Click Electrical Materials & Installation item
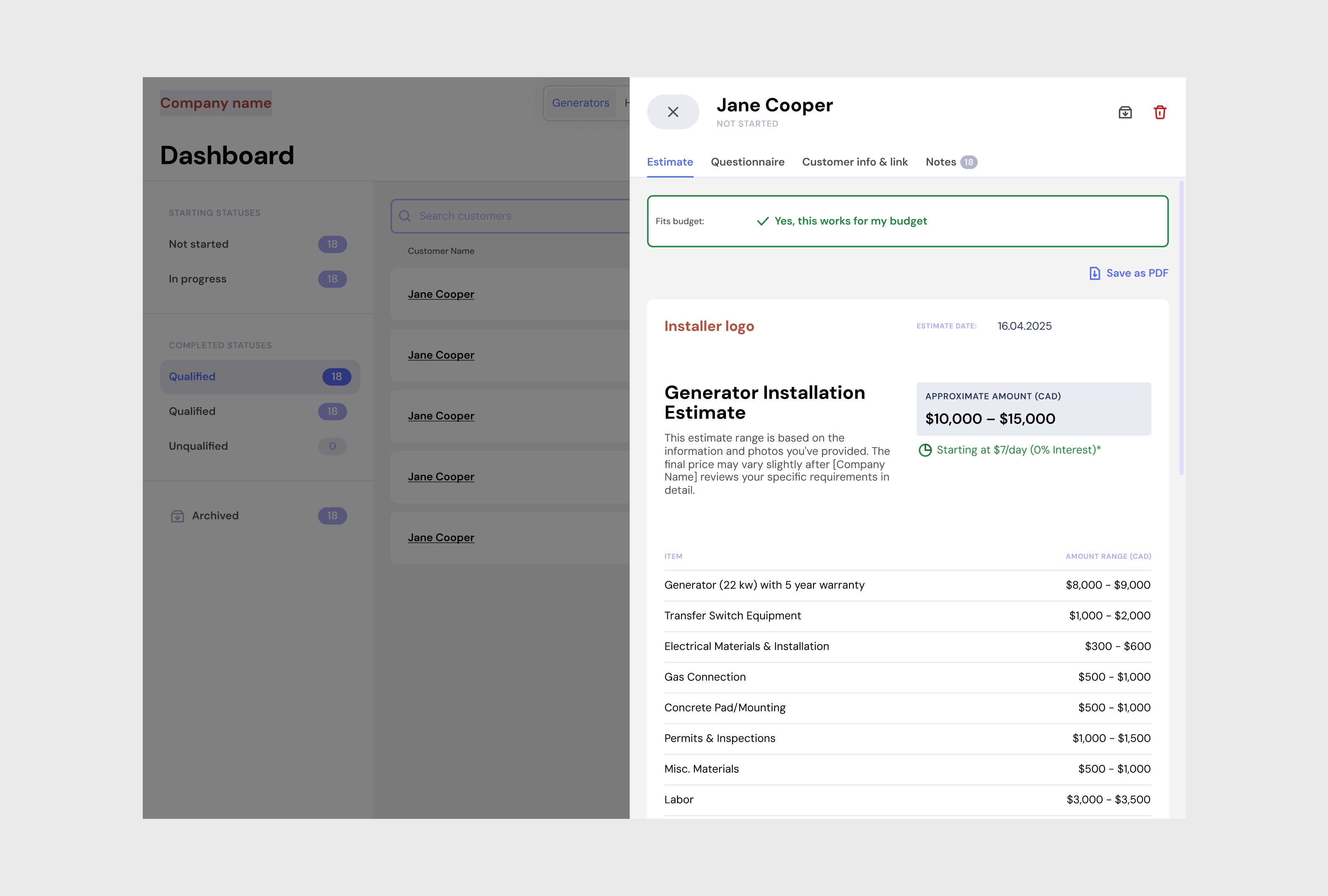1328x896 pixels. pyautogui.click(x=746, y=646)
